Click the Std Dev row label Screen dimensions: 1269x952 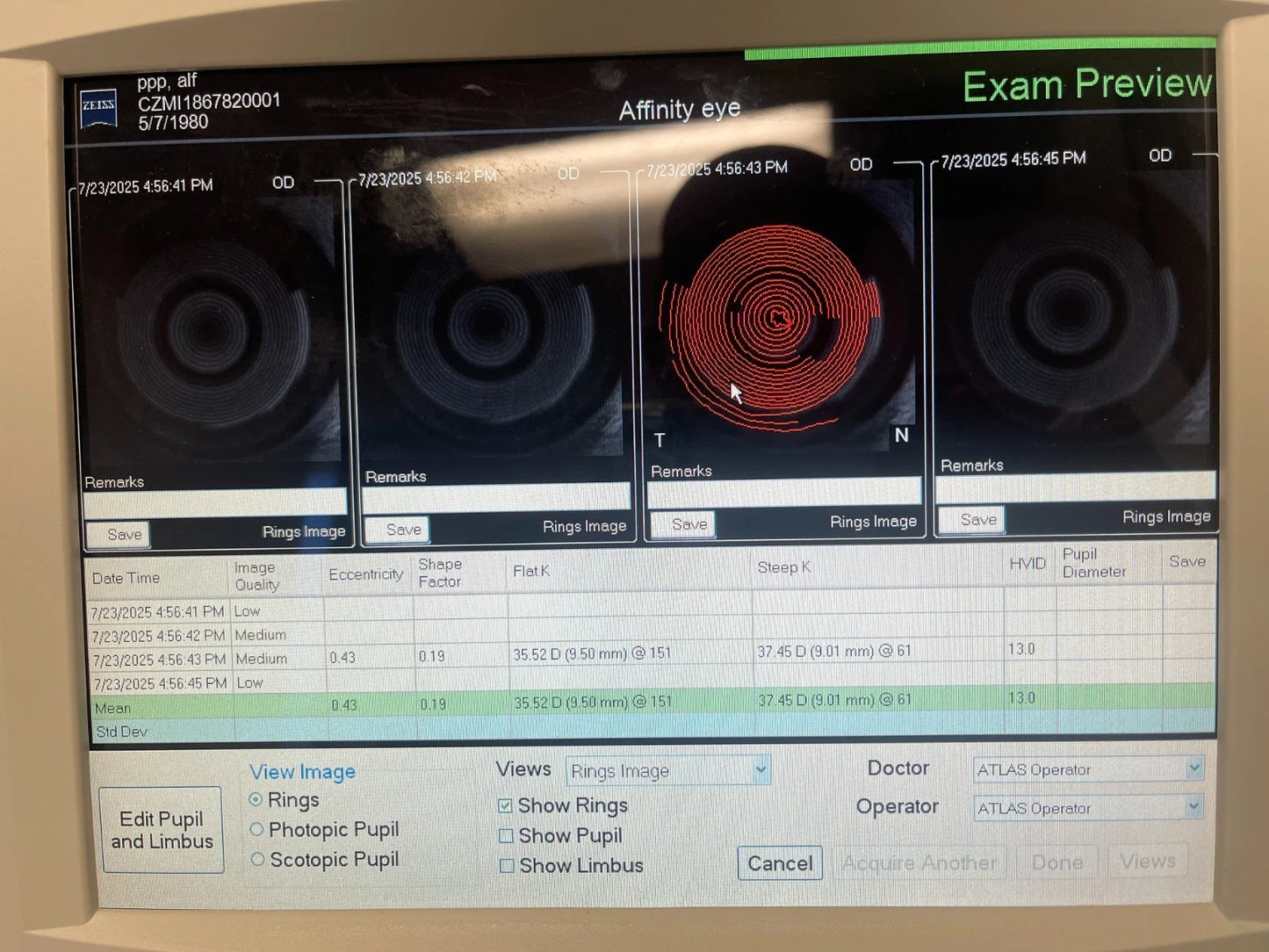(x=121, y=732)
